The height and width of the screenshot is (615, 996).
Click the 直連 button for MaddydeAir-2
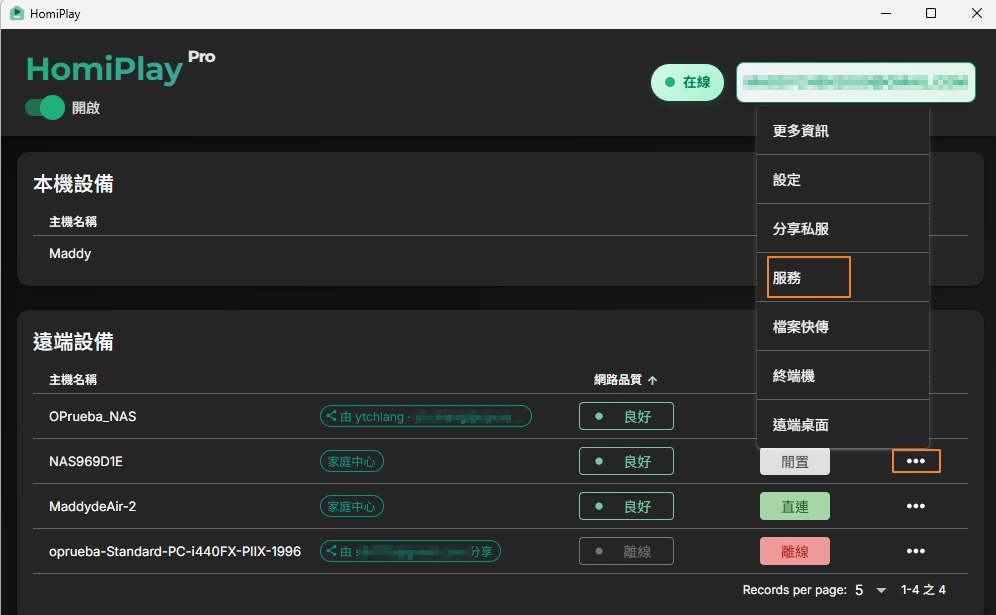pos(795,506)
